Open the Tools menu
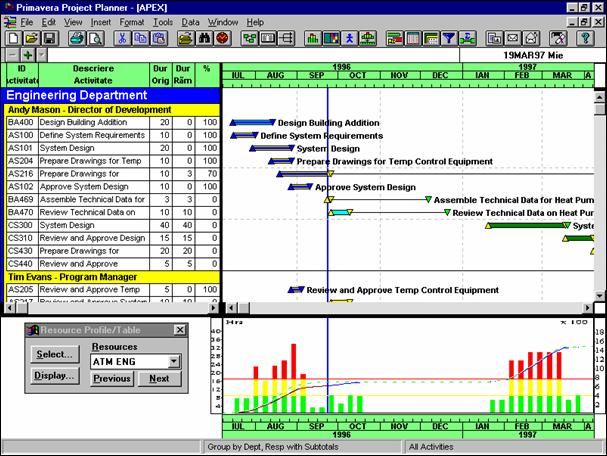607x456 pixels. coord(163,21)
